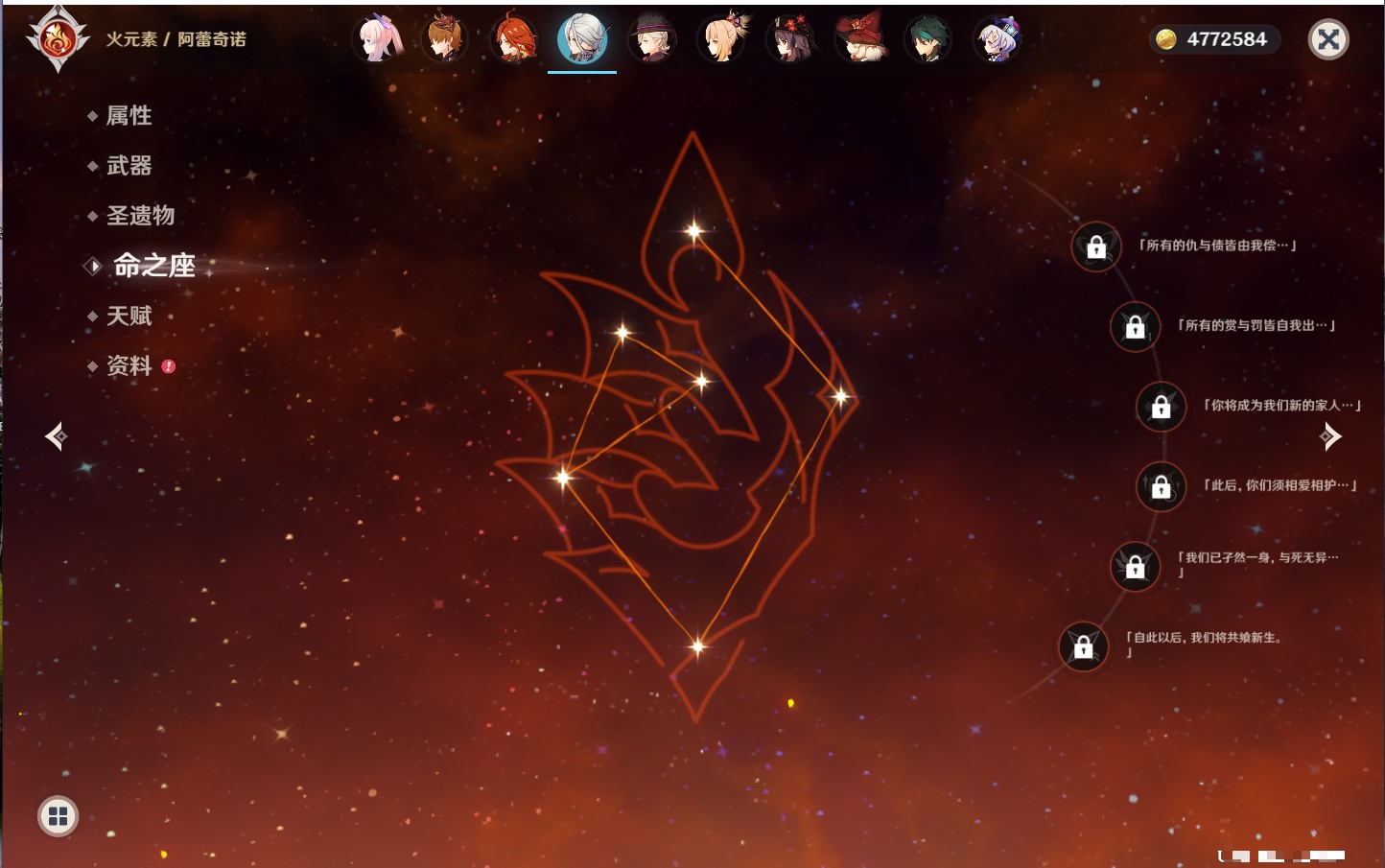Image resolution: width=1385 pixels, height=868 pixels.
Task: Close the character screen with X button
Action: point(1328,39)
